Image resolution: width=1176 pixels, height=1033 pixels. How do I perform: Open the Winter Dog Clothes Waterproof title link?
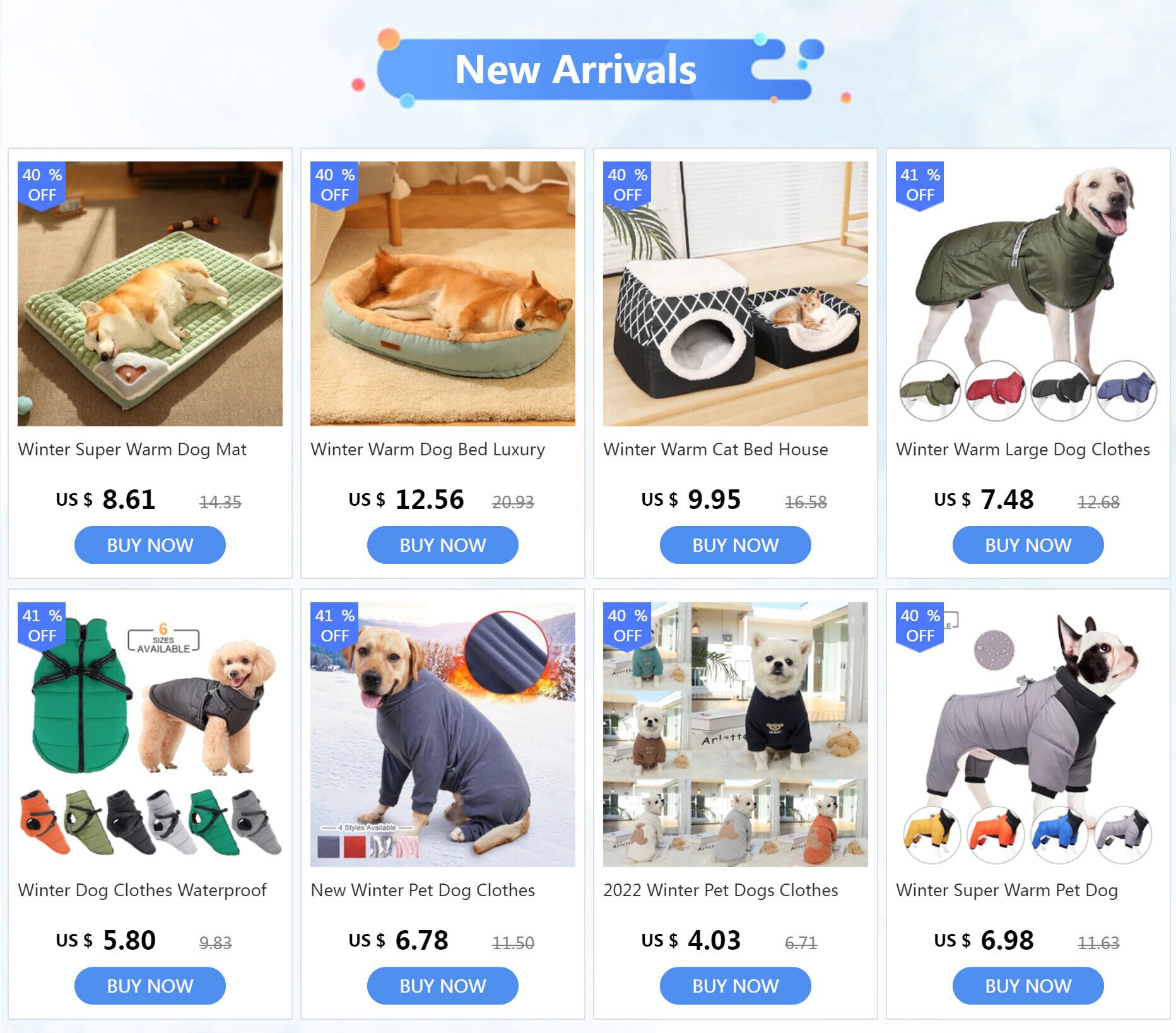(x=142, y=890)
